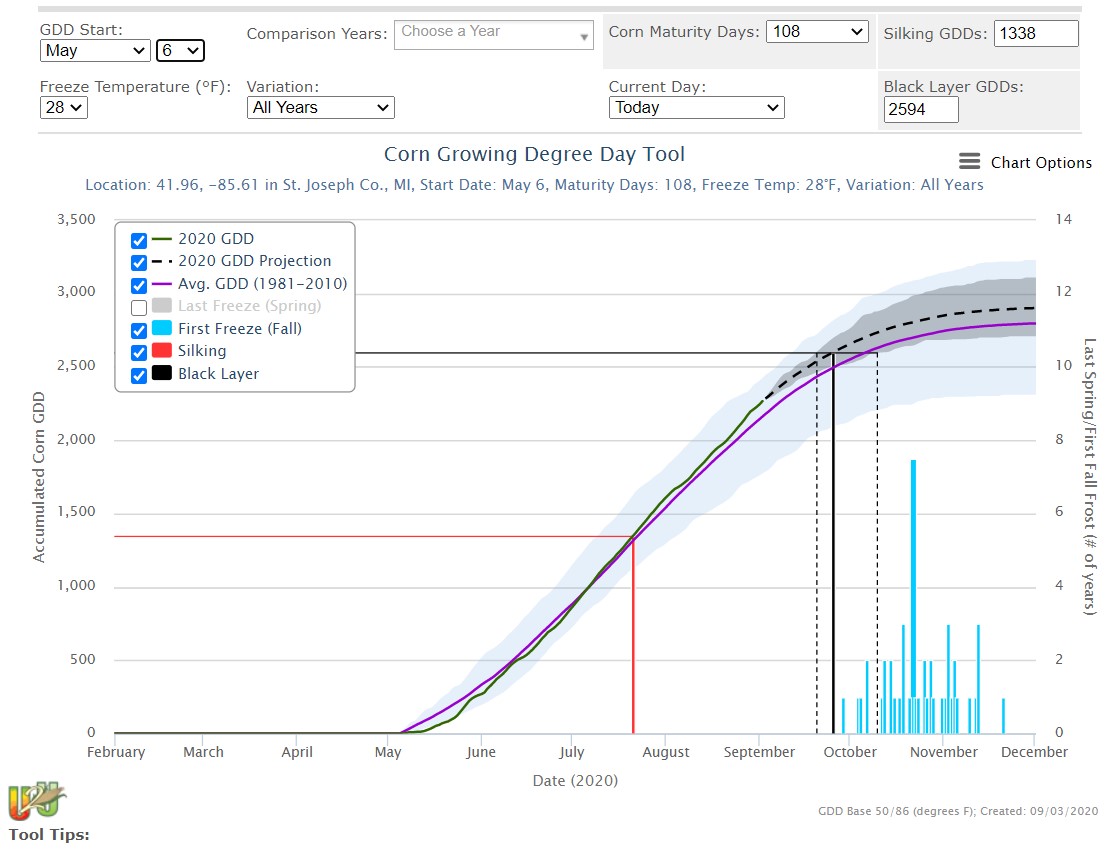Open the Variation dropdown

coord(320,107)
